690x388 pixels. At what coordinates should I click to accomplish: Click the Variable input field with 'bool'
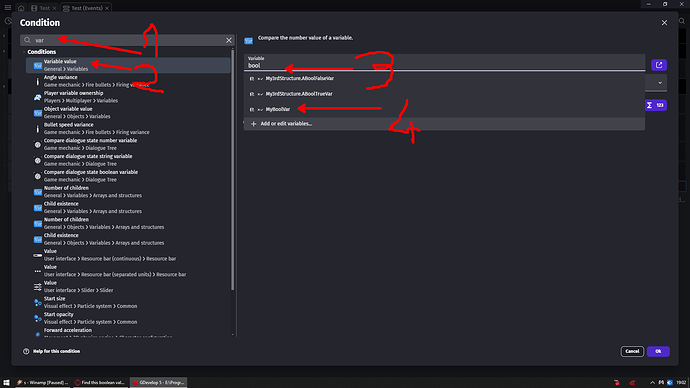point(444,63)
